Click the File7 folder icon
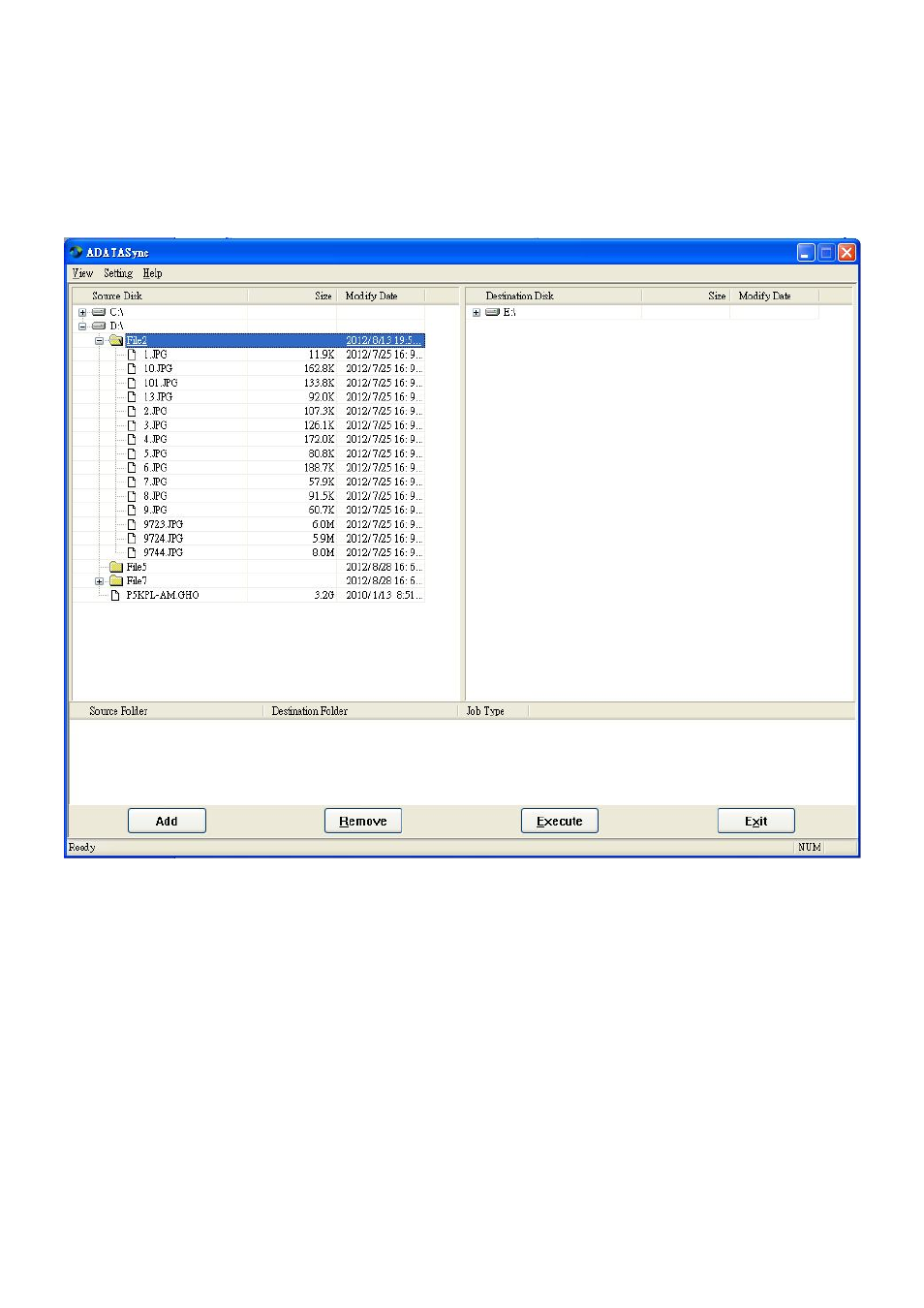924x1308 pixels. tap(116, 580)
